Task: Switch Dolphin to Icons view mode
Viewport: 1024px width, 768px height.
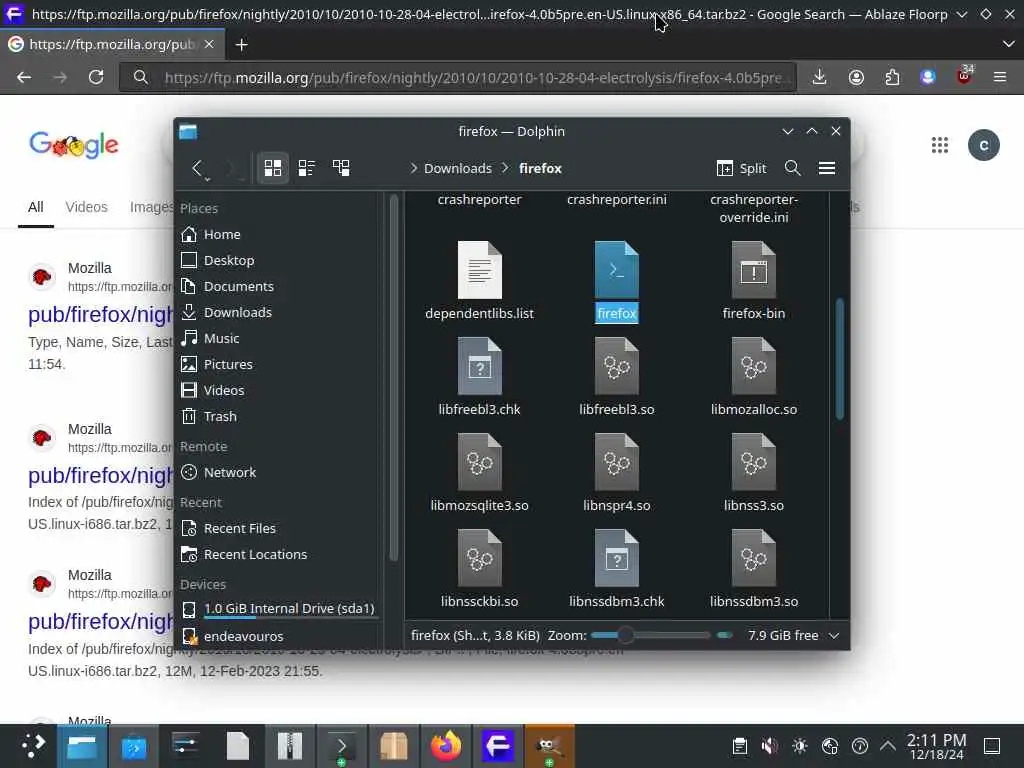Action: 273,168
